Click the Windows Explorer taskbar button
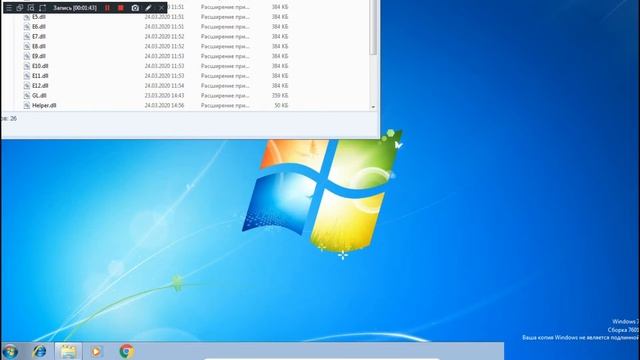Image resolution: width=640 pixels, height=360 pixels. (x=68, y=351)
